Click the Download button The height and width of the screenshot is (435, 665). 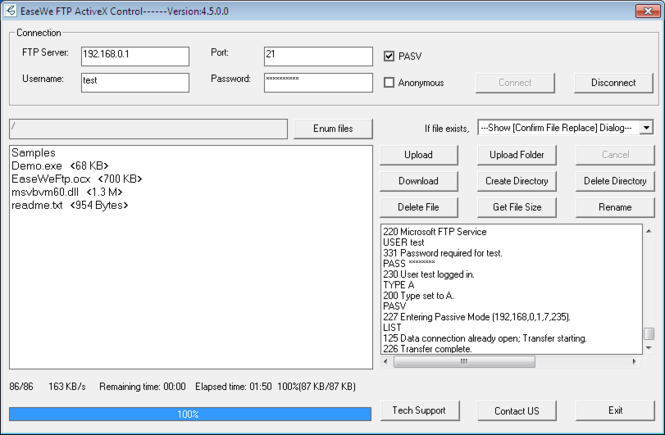(x=419, y=181)
